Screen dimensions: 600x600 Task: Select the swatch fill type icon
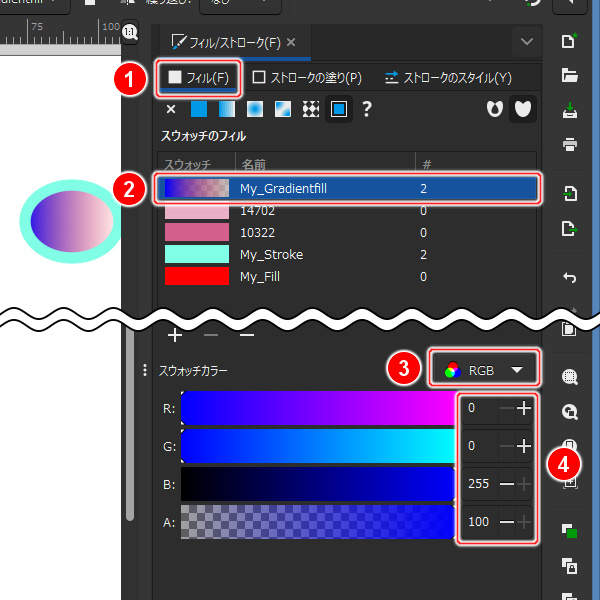coord(339,109)
